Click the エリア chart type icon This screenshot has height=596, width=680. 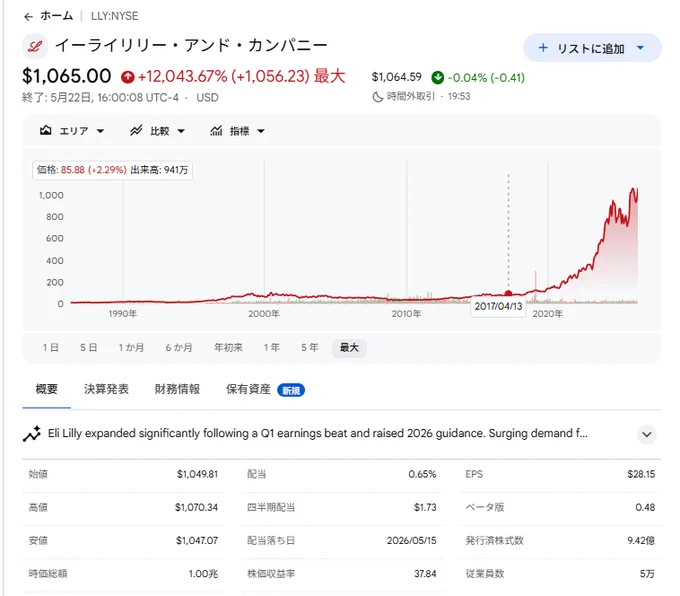click(46, 131)
